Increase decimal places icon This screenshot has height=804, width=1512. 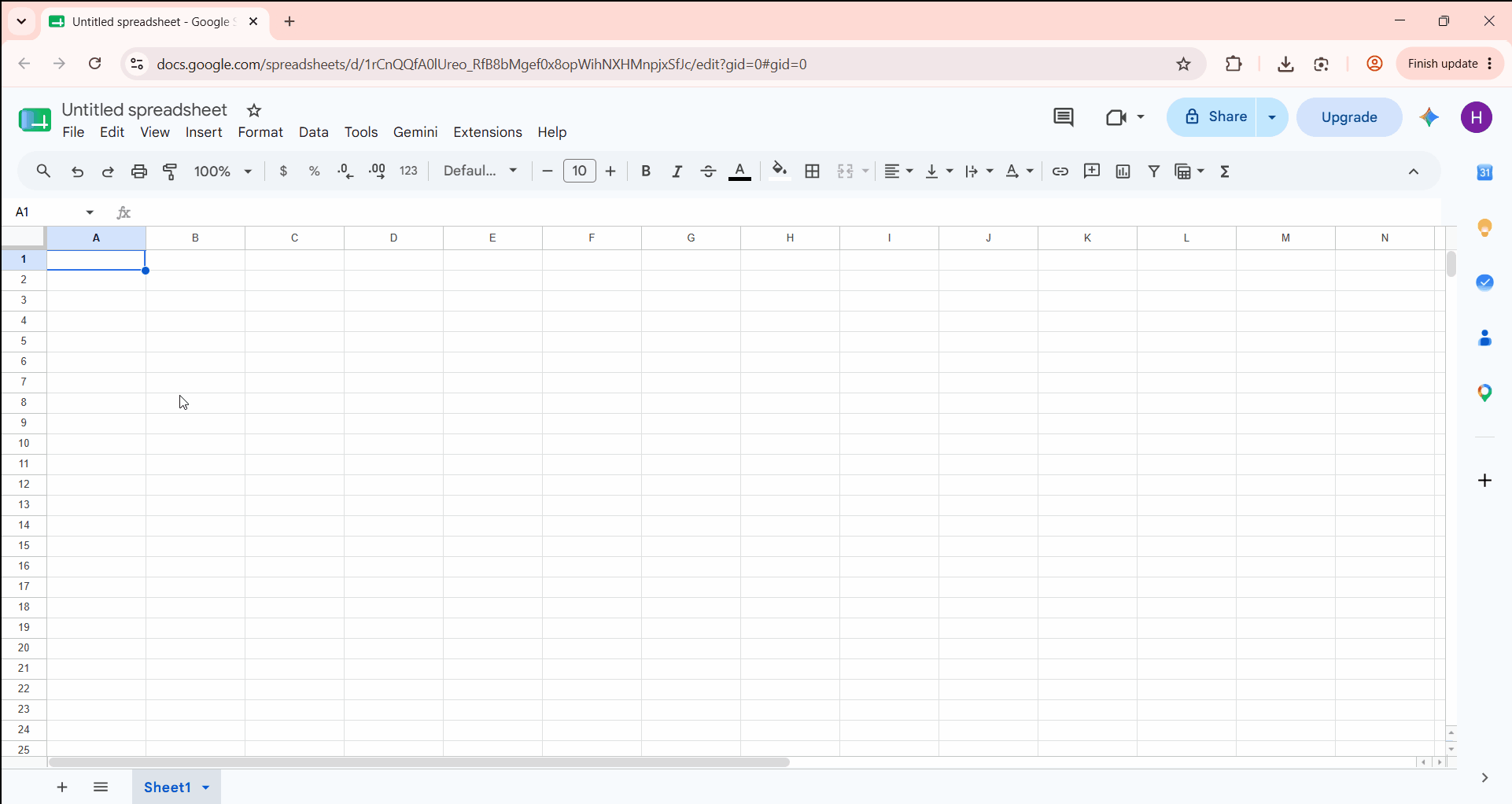[377, 171]
